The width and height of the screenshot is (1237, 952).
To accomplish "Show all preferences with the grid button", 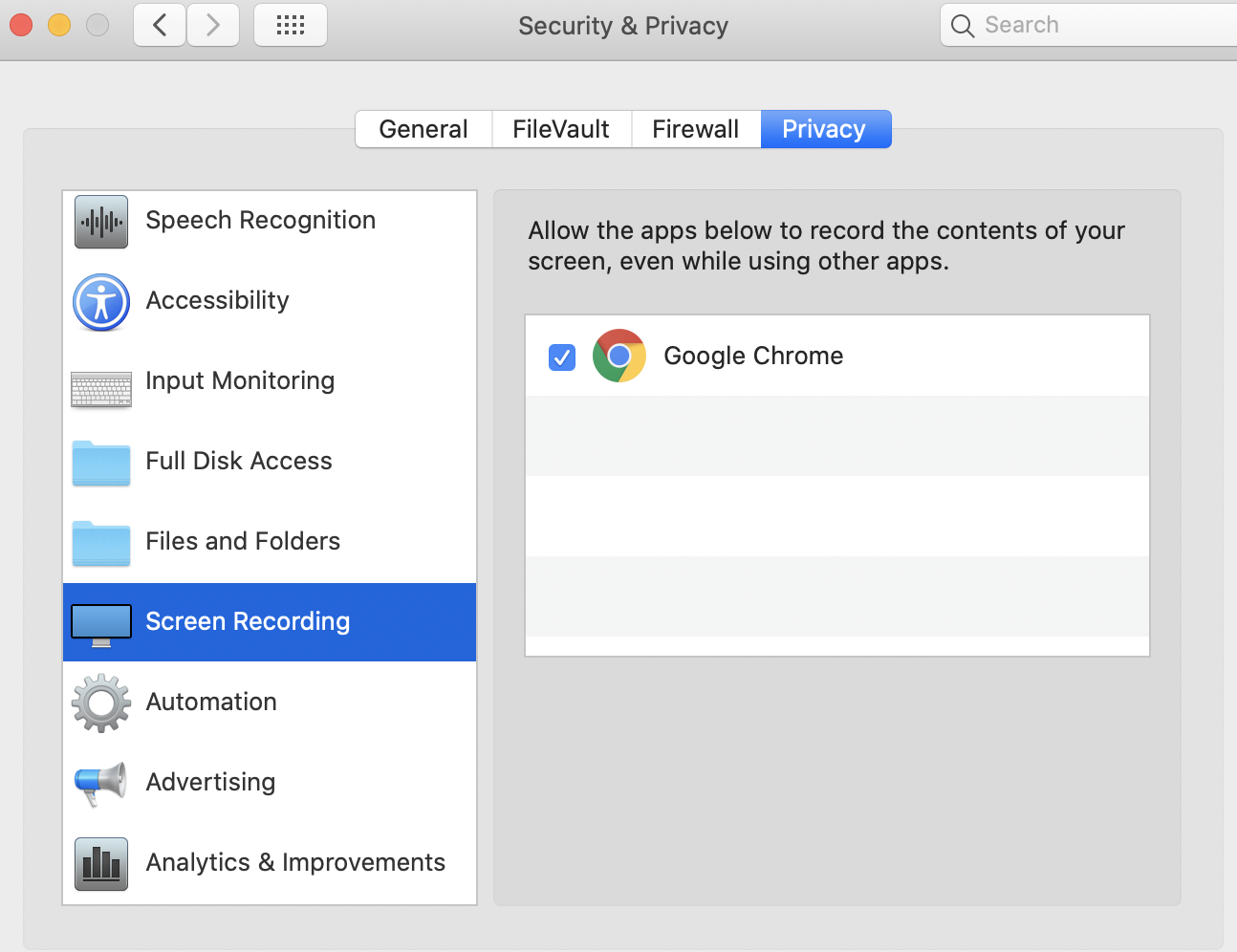I will click(291, 25).
